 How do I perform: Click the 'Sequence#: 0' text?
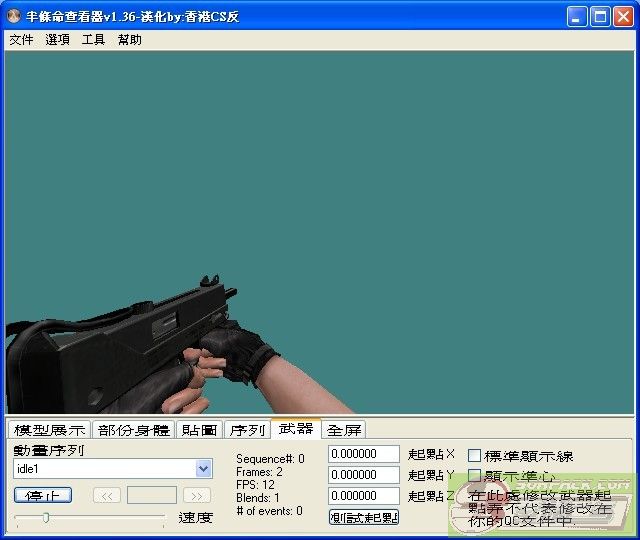pyautogui.click(x=270, y=459)
